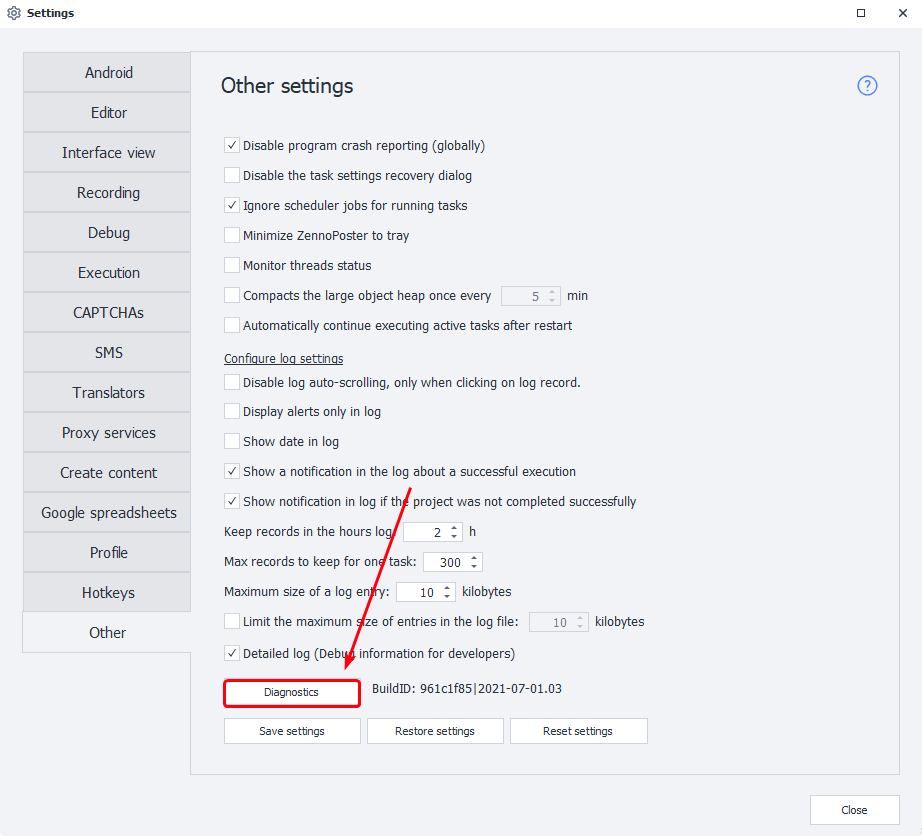Select the Proxy services tab
The width and height of the screenshot is (922, 836).
(108, 433)
